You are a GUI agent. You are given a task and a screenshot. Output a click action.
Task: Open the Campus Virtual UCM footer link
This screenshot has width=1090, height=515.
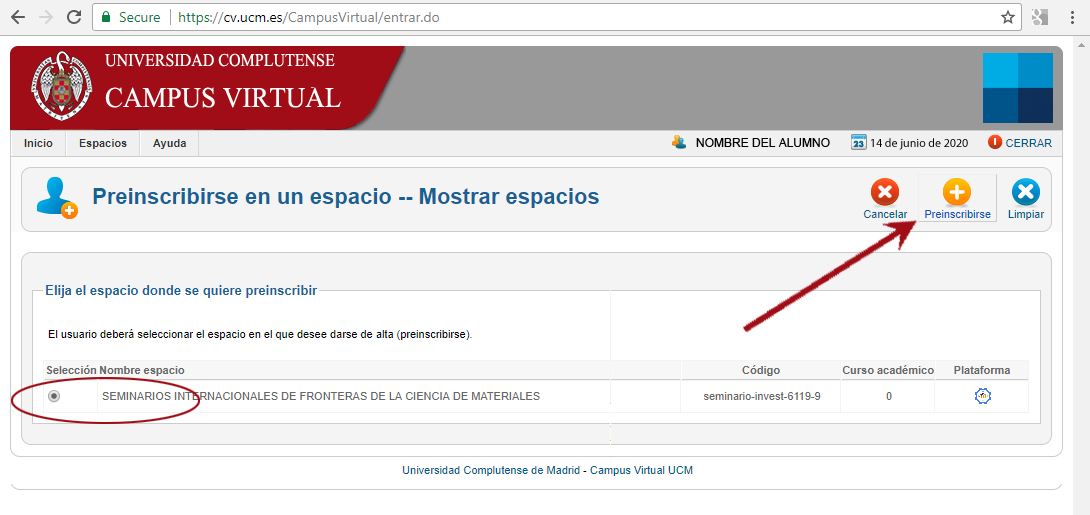pyautogui.click(x=642, y=471)
